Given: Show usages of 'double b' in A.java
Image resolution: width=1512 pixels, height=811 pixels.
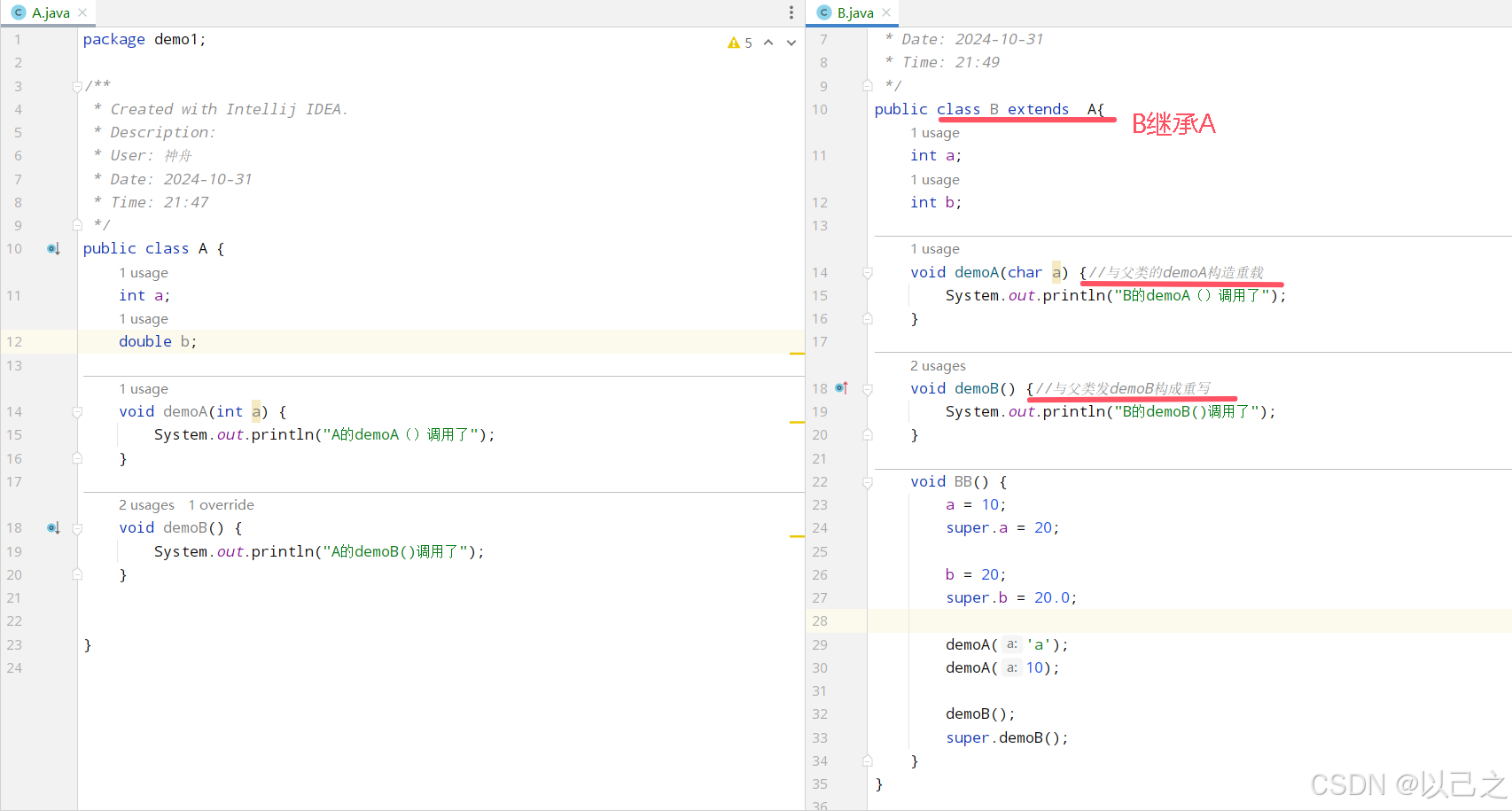Looking at the screenshot, I should click(144, 319).
